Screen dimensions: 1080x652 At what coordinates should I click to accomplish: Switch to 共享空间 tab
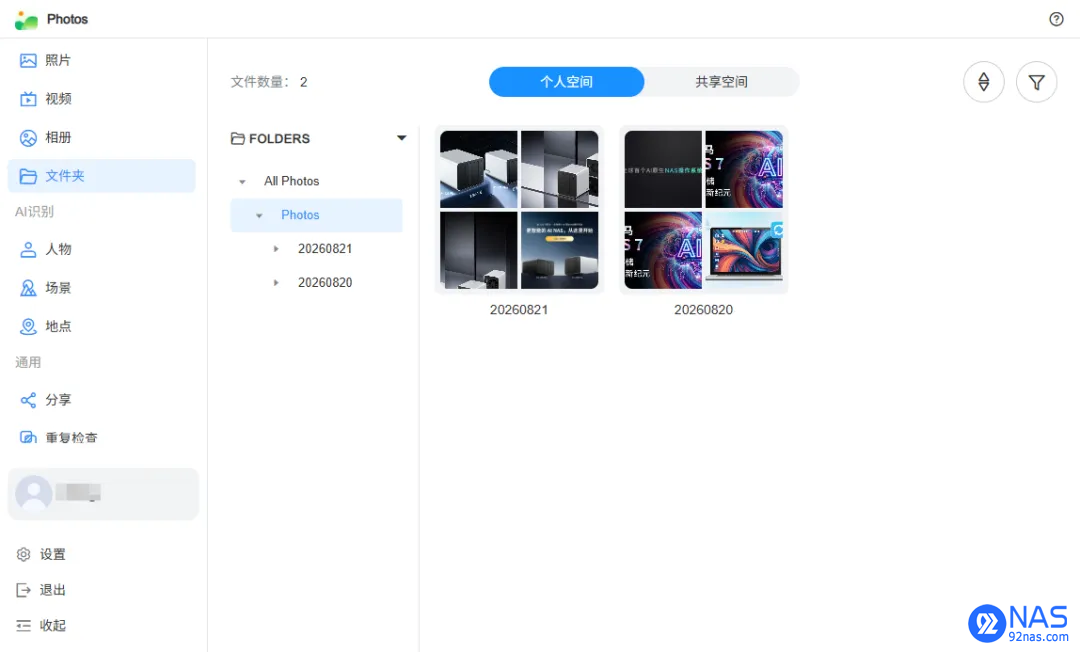[x=721, y=82]
